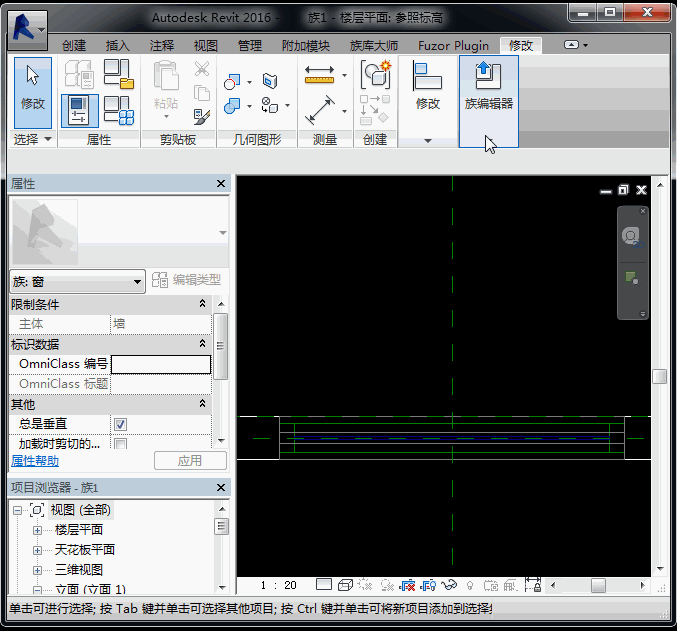Viewport: 677px width, 631px height.
Task: Click the view scale 1 : 20
Action: click(277, 585)
